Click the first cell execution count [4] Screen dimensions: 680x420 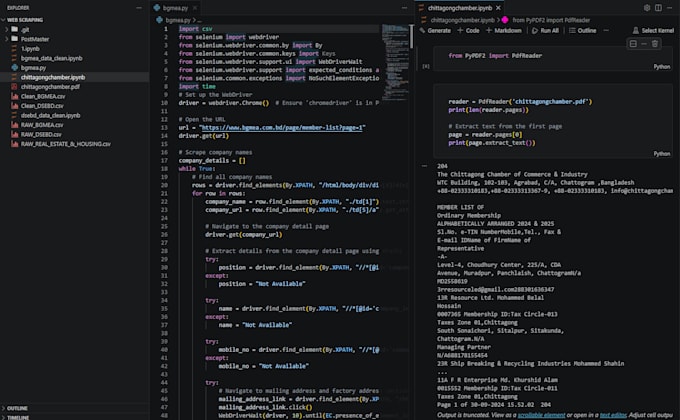pyautogui.click(x=426, y=66)
